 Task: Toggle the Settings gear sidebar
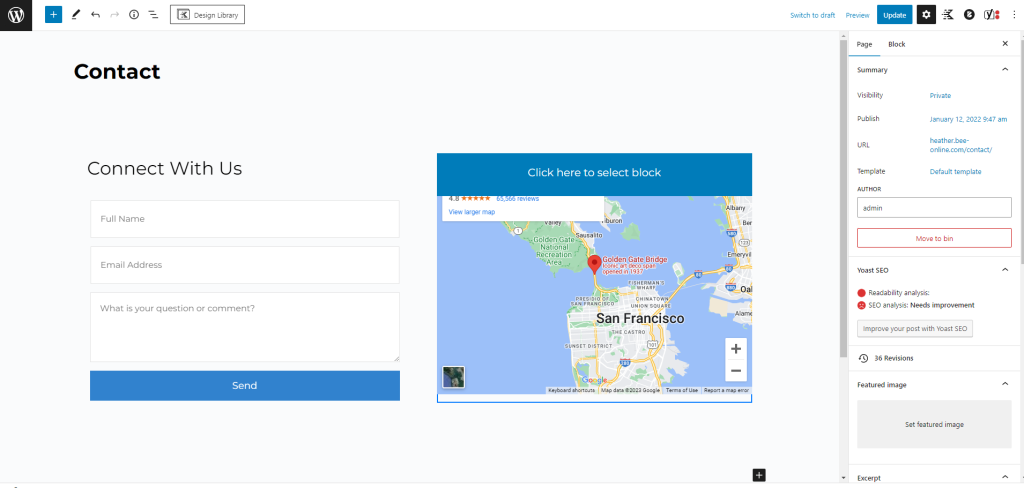coord(926,15)
